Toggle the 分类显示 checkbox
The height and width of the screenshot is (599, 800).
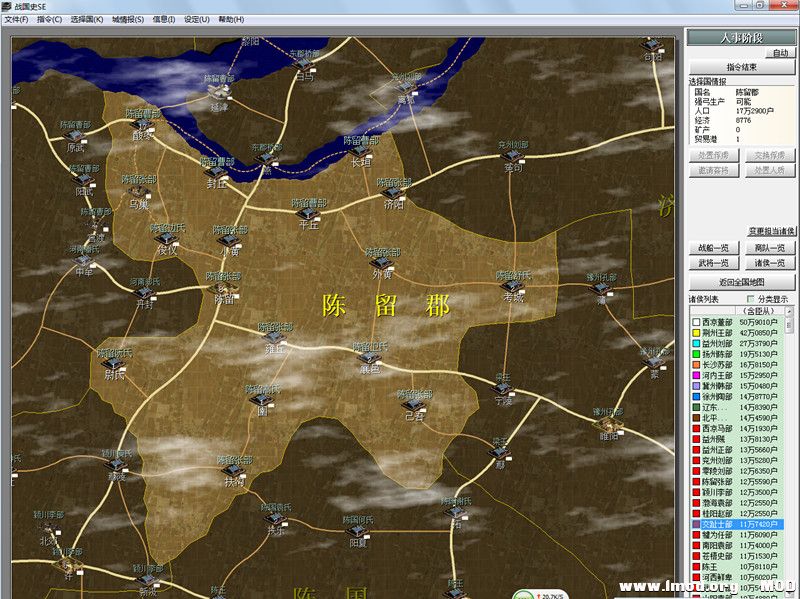coord(751,299)
